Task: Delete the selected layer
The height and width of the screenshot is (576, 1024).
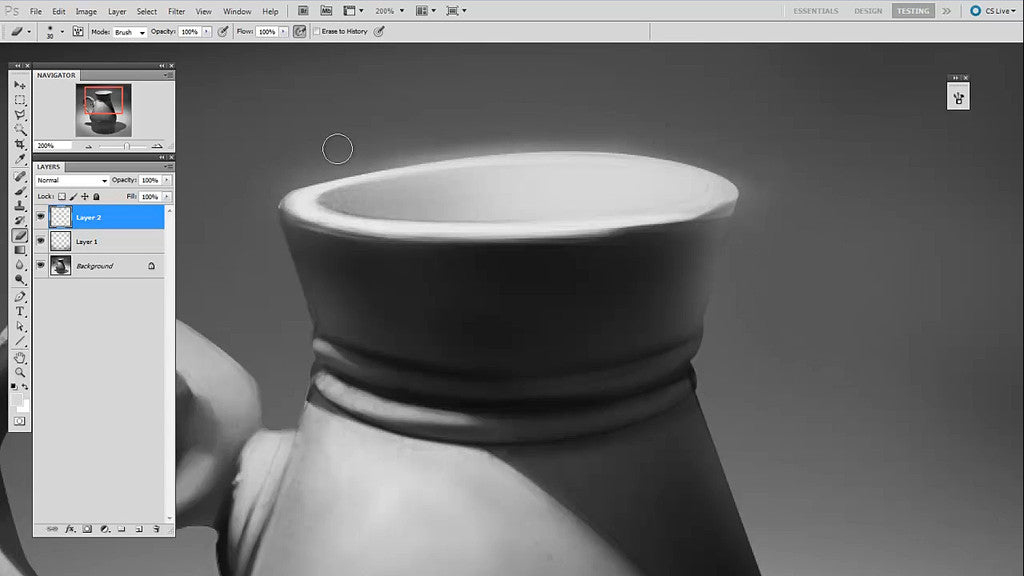Action: 156,529
